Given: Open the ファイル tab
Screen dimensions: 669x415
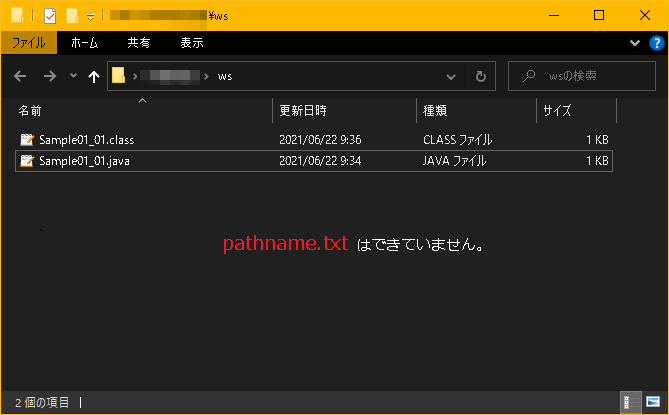Looking at the screenshot, I should (x=29, y=43).
